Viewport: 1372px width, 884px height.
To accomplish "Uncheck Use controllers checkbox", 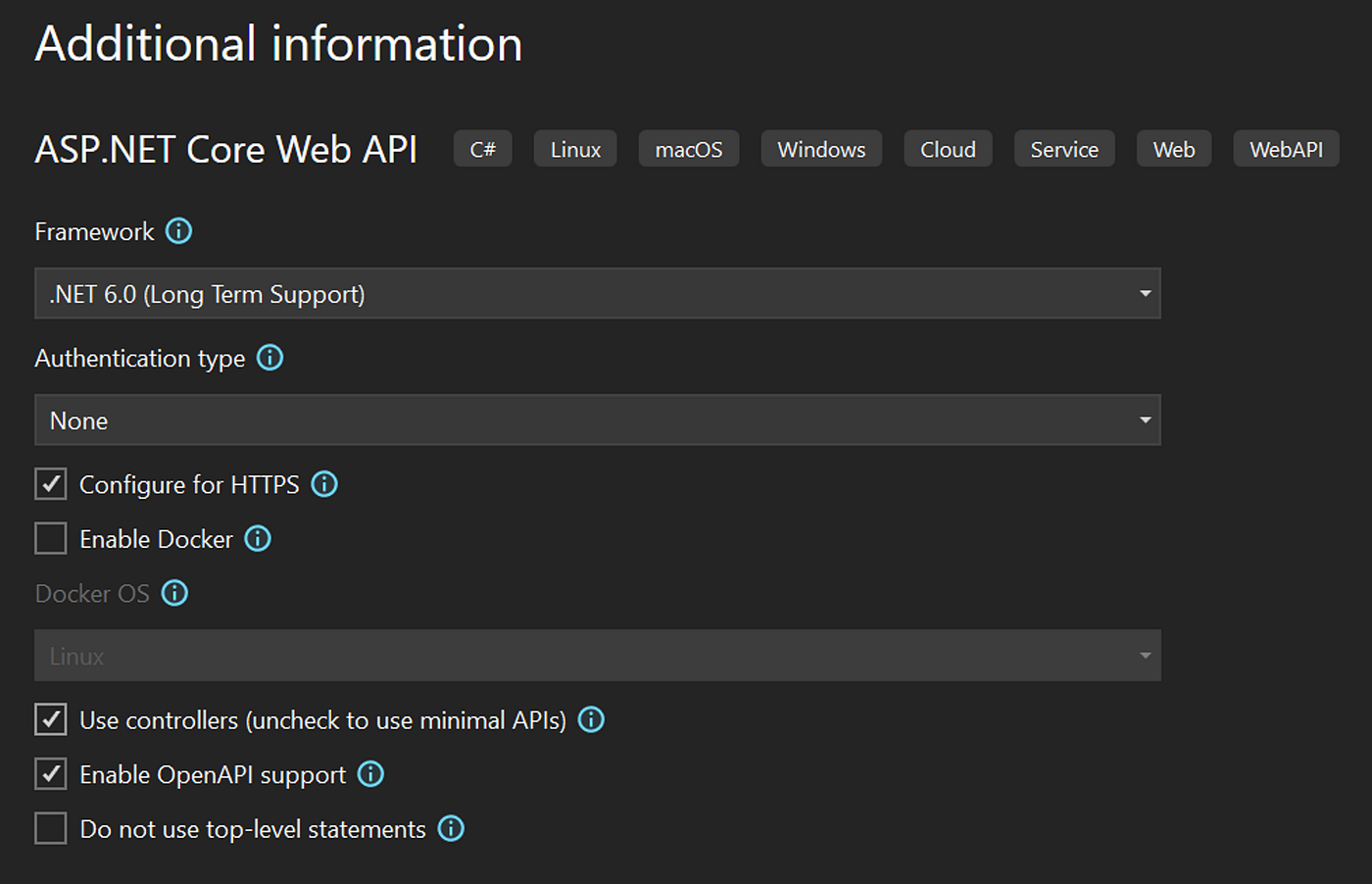I will pos(51,720).
